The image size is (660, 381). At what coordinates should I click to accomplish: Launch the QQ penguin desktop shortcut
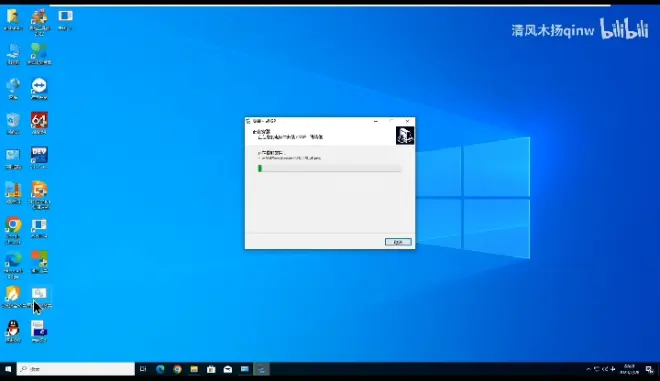tap(13, 331)
